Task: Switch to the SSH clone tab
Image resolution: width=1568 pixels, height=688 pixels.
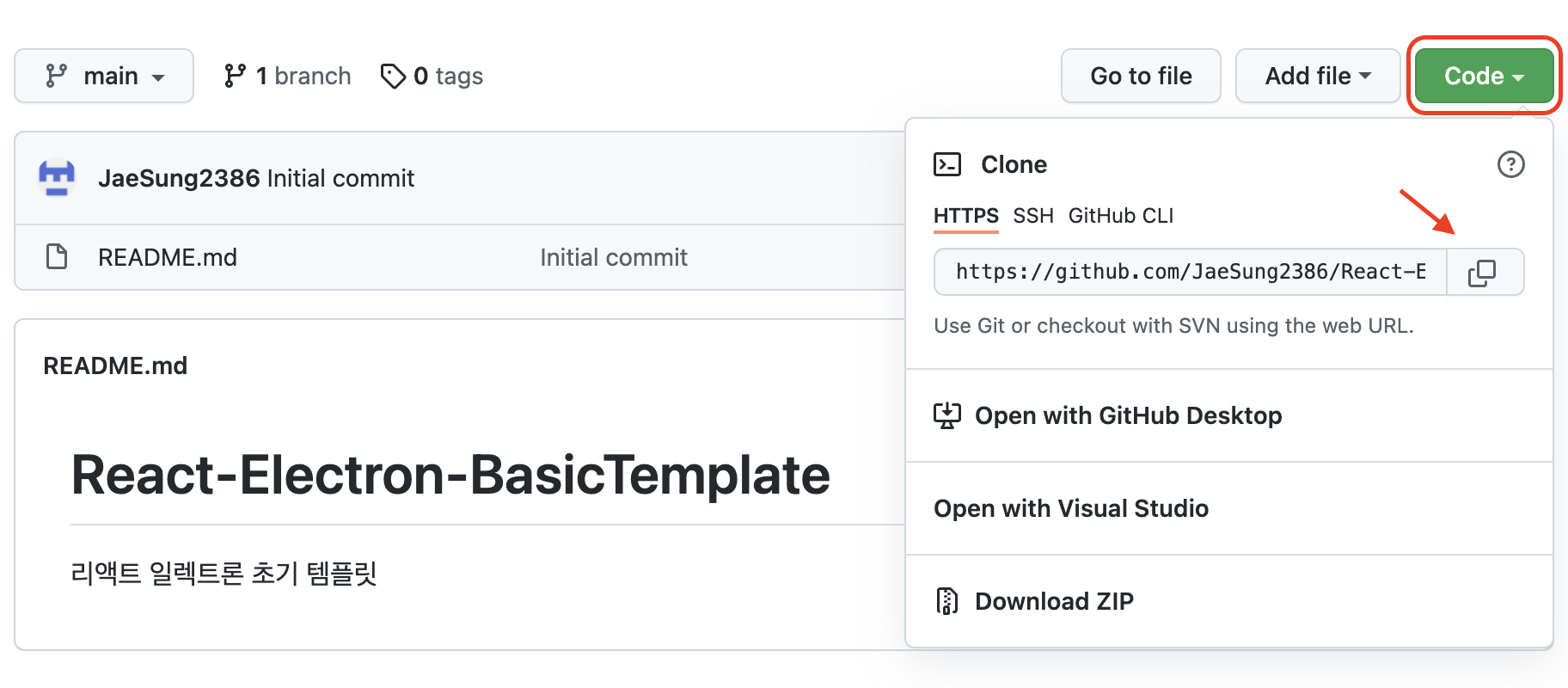Action: [1032, 216]
